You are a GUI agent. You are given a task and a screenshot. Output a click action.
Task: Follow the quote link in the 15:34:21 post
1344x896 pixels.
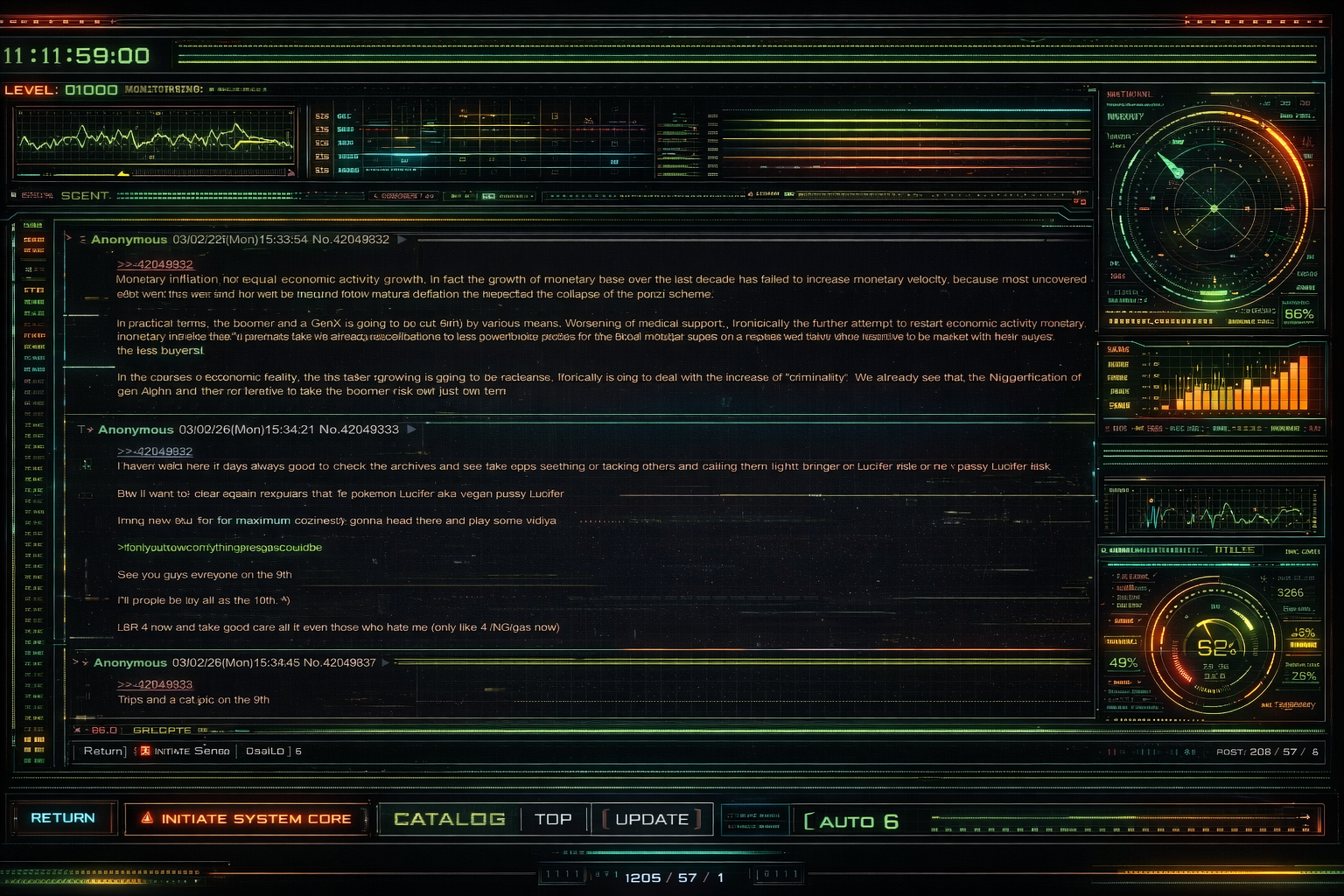(x=155, y=451)
